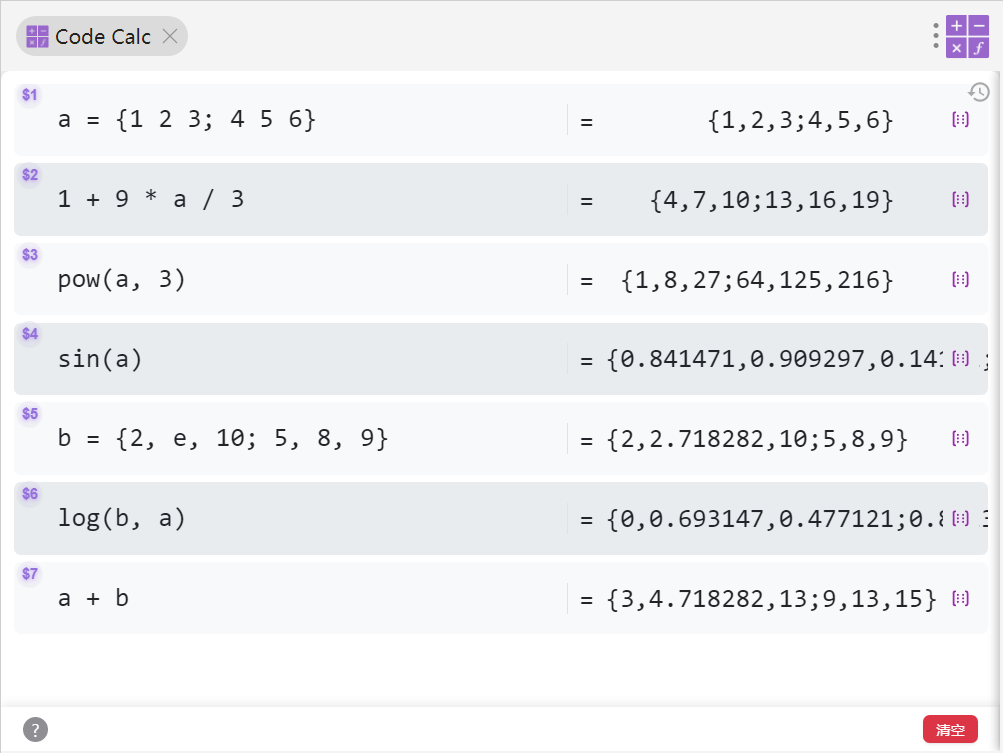Click the matrix icon for row $5 result
The height and width of the screenshot is (753, 1003).
point(960,438)
